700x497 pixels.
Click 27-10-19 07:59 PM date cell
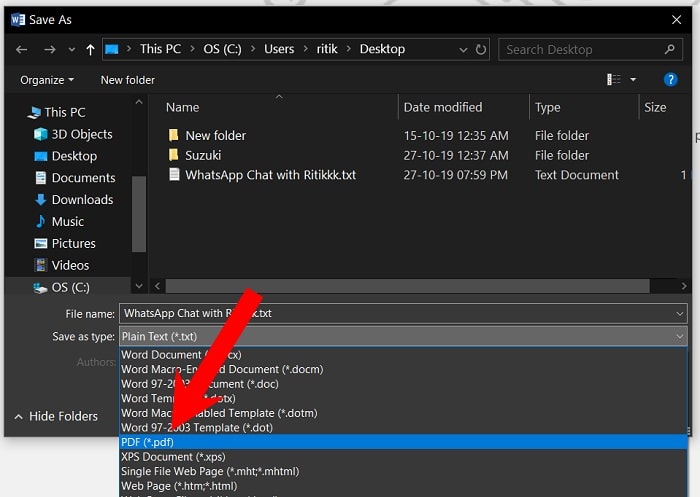pos(455,175)
